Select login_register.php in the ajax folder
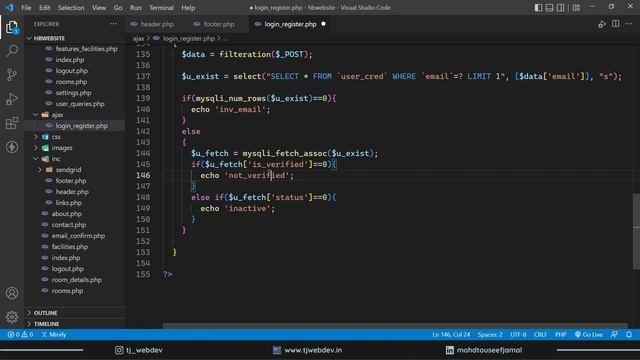Image resolution: width=640 pixels, height=360 pixels. (82, 126)
